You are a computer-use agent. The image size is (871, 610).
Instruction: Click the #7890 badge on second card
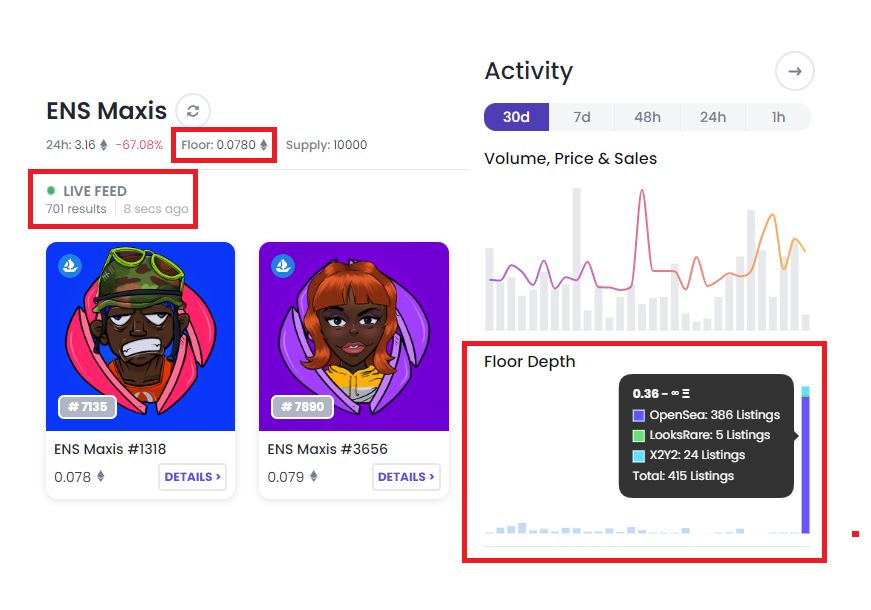point(302,407)
